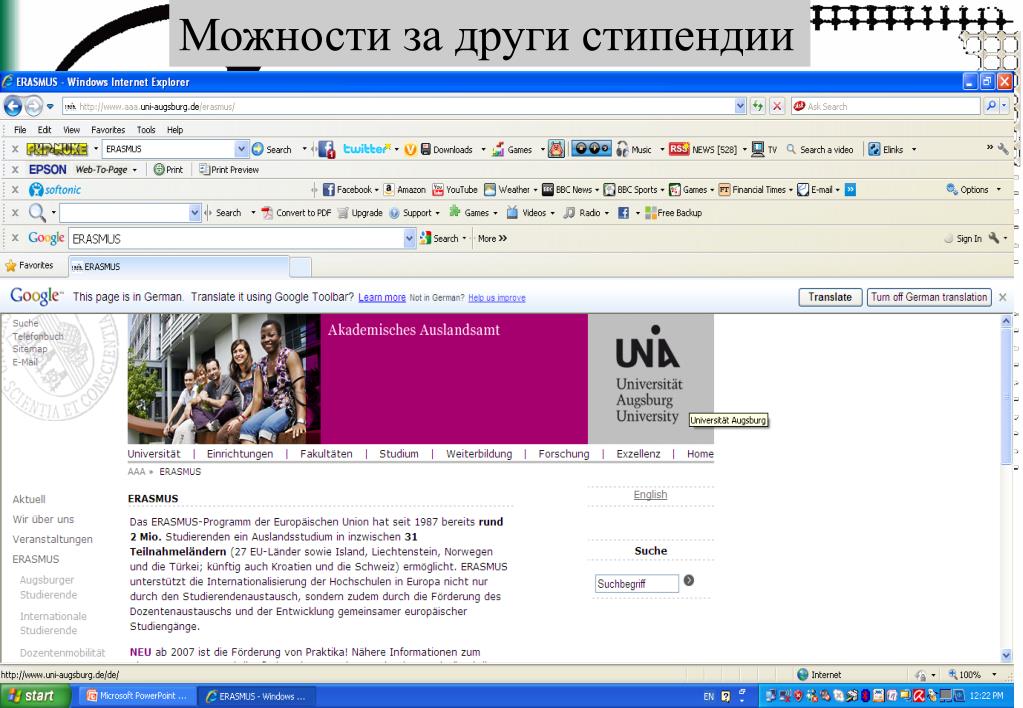1023x708 pixels.
Task: Open the Help menu
Action: 175,130
